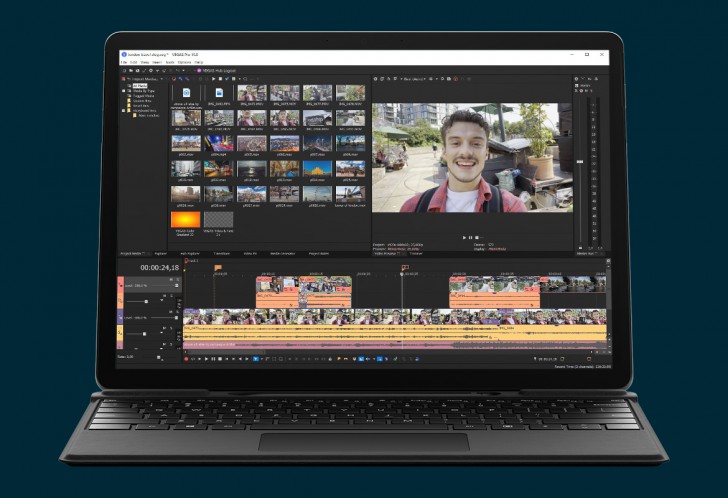Click Play From Start in timeline transport

(200, 359)
